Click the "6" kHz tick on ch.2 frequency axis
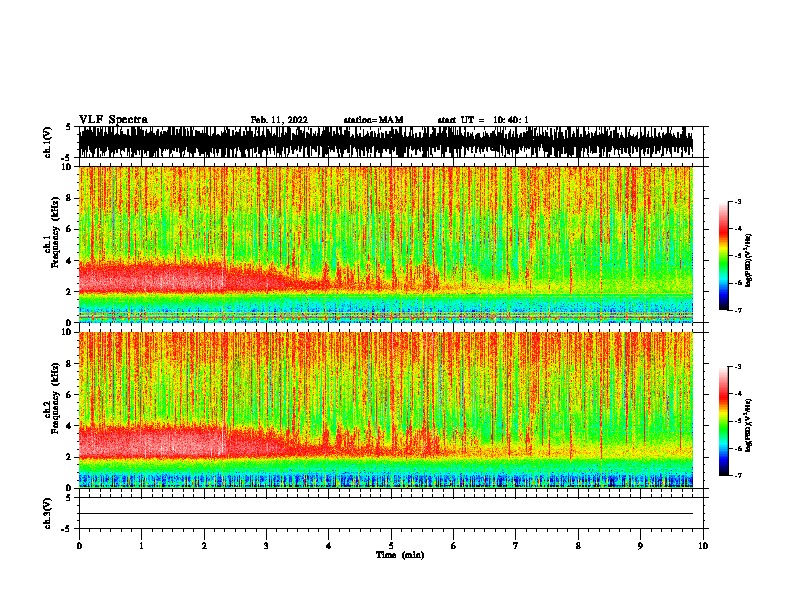Image resolution: width=792 pixels, height=612 pixels. [69, 395]
